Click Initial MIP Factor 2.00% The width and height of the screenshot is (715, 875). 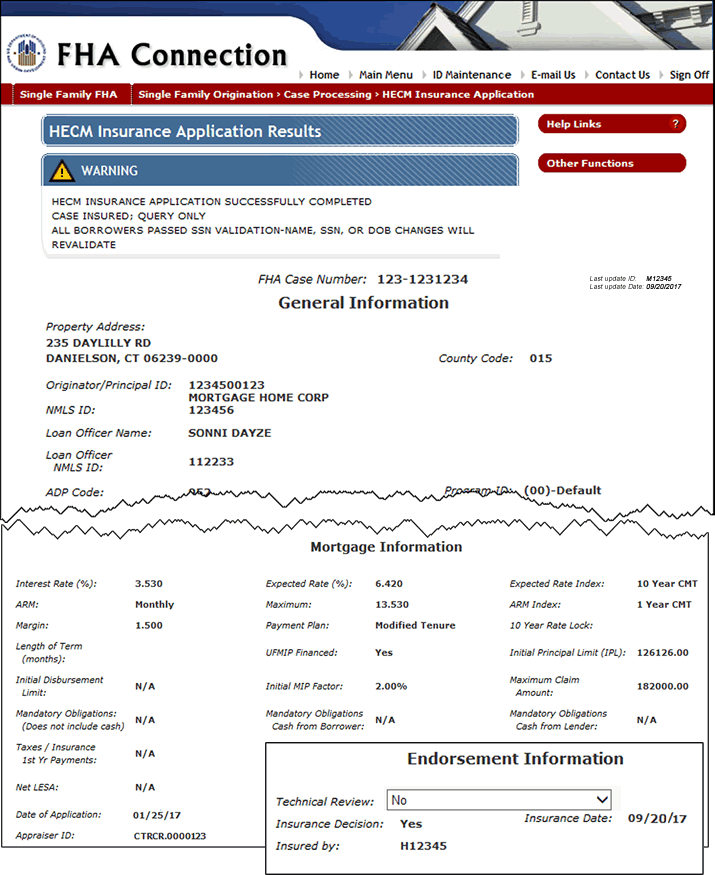point(391,686)
